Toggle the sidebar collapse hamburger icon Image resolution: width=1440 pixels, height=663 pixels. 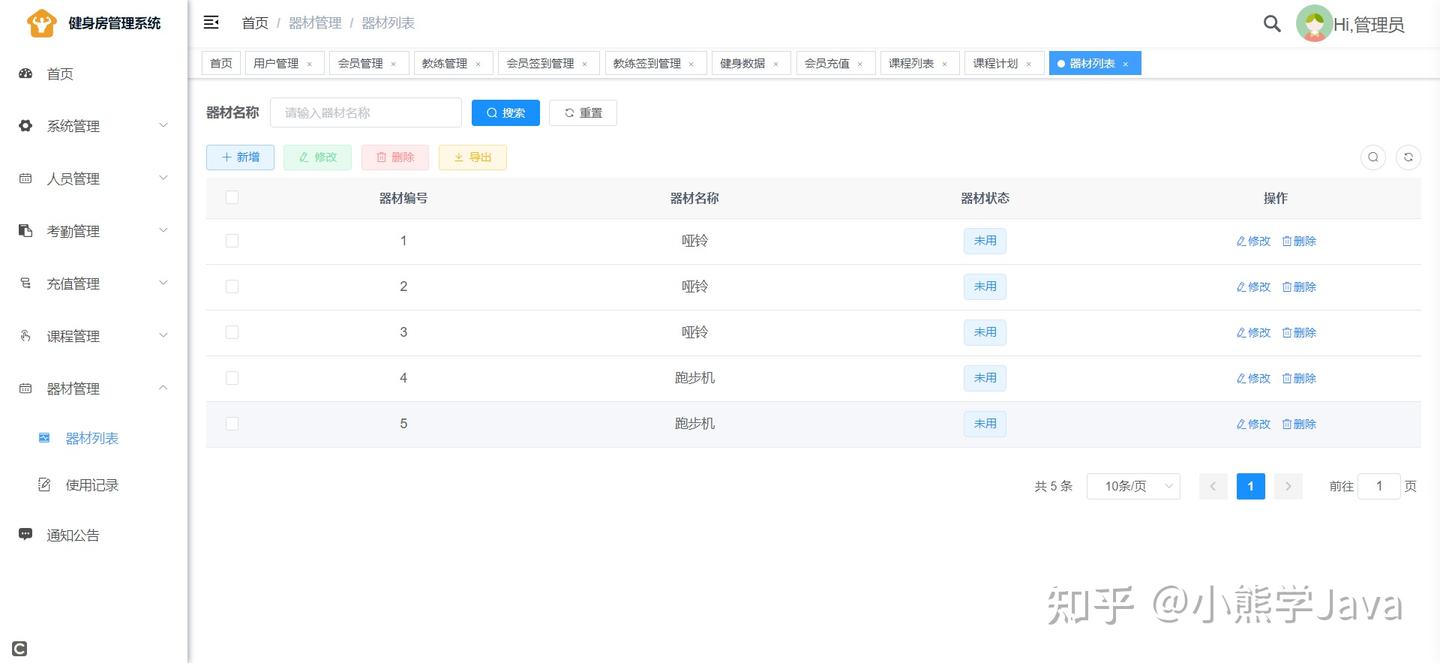coord(211,22)
